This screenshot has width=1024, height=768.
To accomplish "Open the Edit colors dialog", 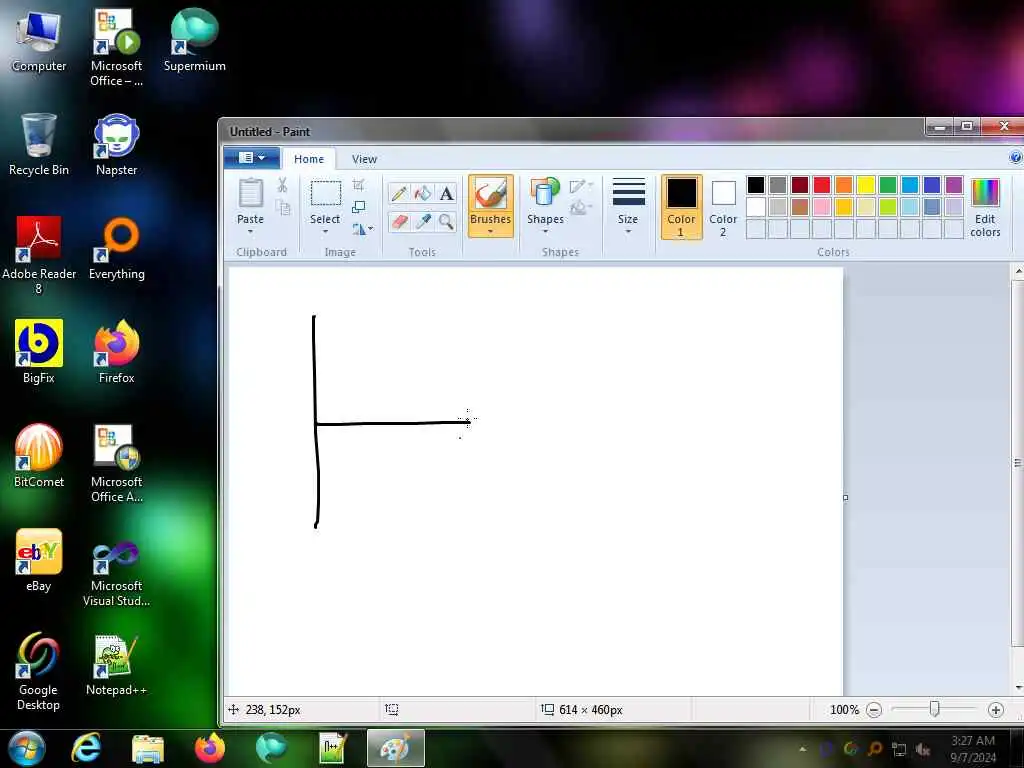I will pos(985,208).
